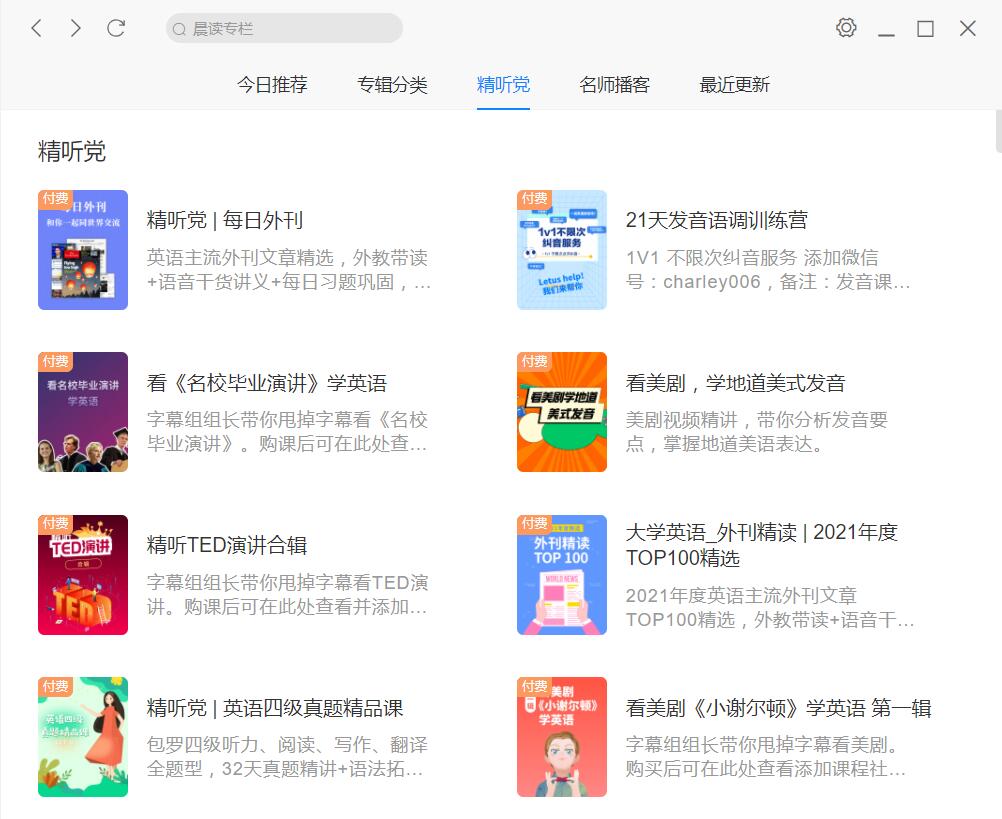
Task: Select the 名师播客 tab
Action: (614, 84)
